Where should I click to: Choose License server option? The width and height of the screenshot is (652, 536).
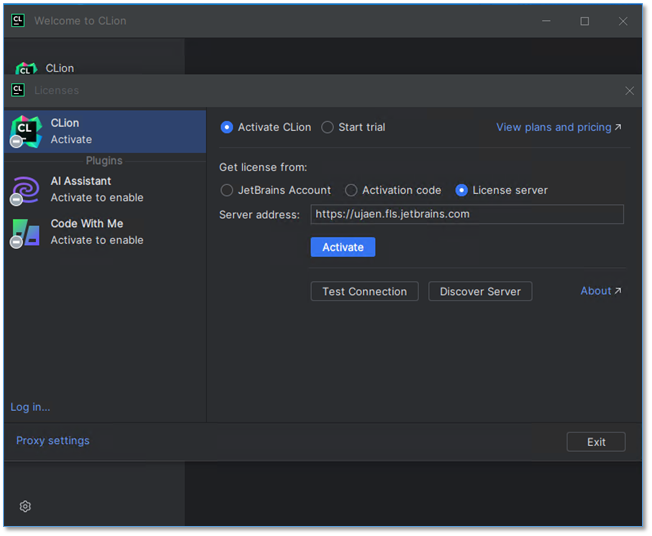coord(461,190)
